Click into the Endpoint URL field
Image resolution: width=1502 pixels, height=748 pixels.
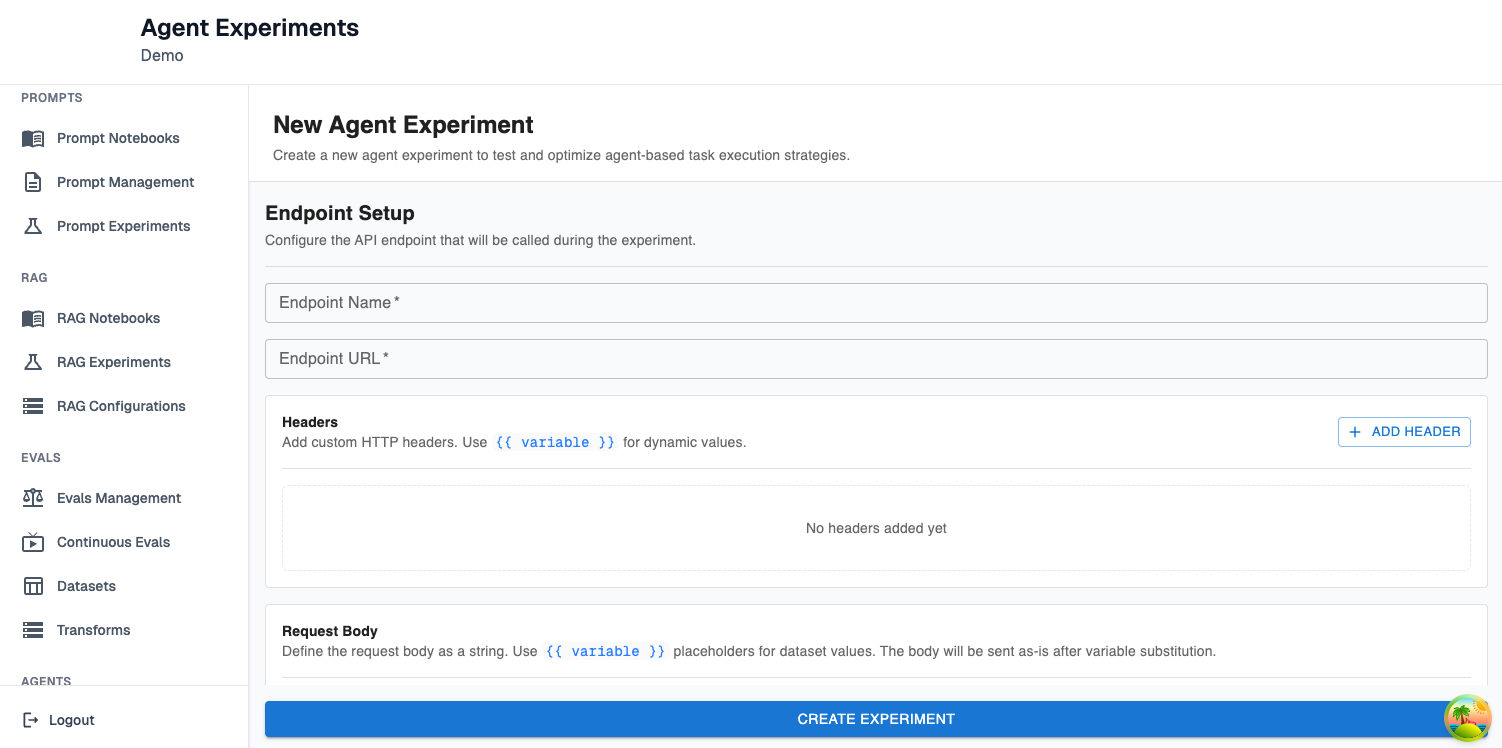coord(875,359)
